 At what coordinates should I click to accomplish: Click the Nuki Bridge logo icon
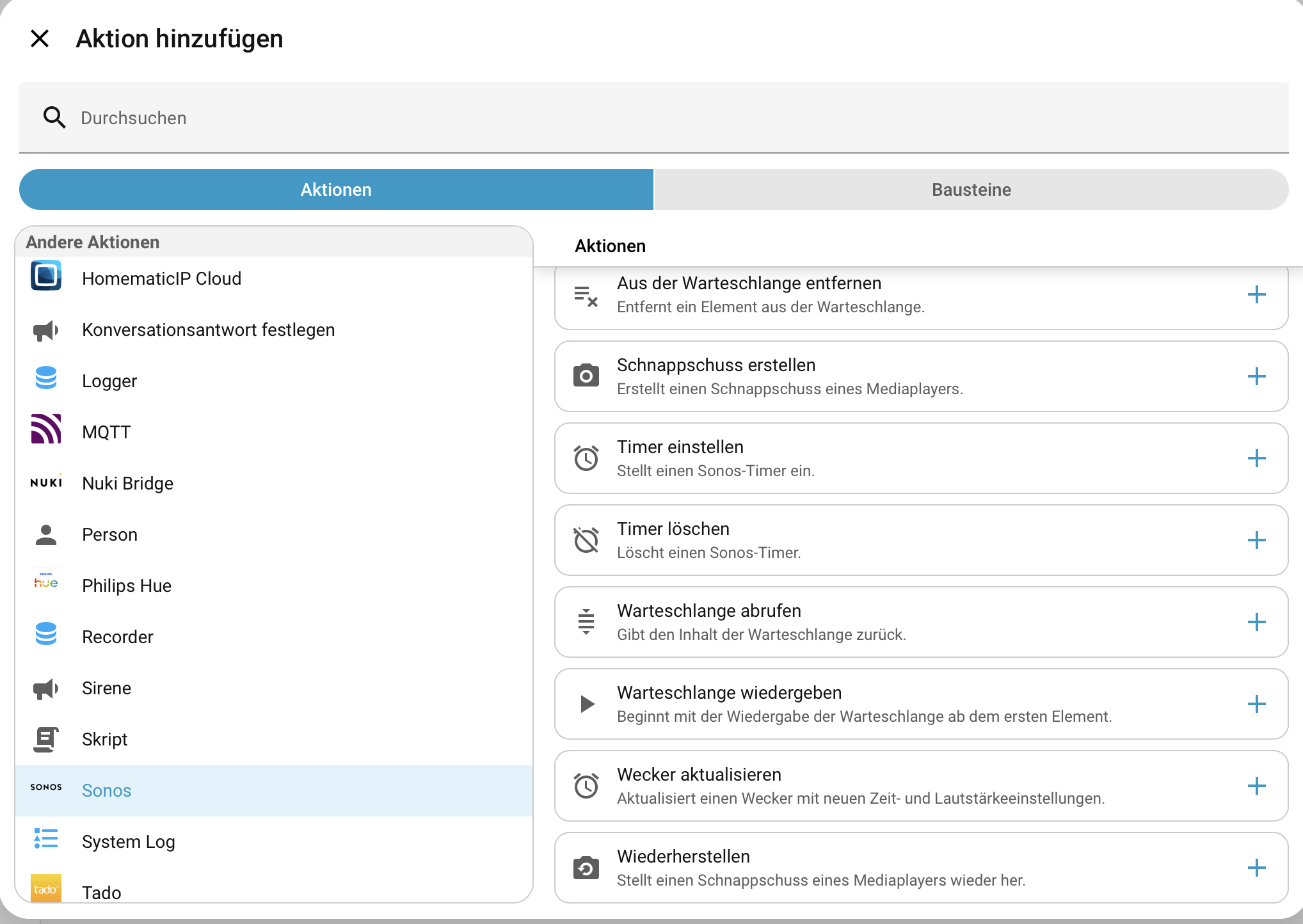[46, 482]
